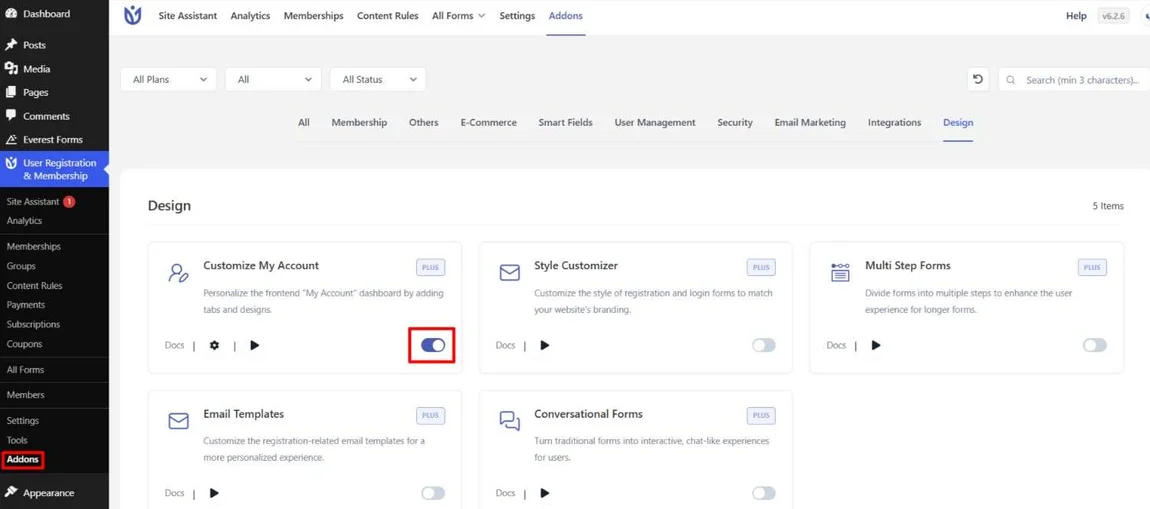Select the All category tab
Viewport: 1150px width, 509px height.
pyautogui.click(x=304, y=122)
